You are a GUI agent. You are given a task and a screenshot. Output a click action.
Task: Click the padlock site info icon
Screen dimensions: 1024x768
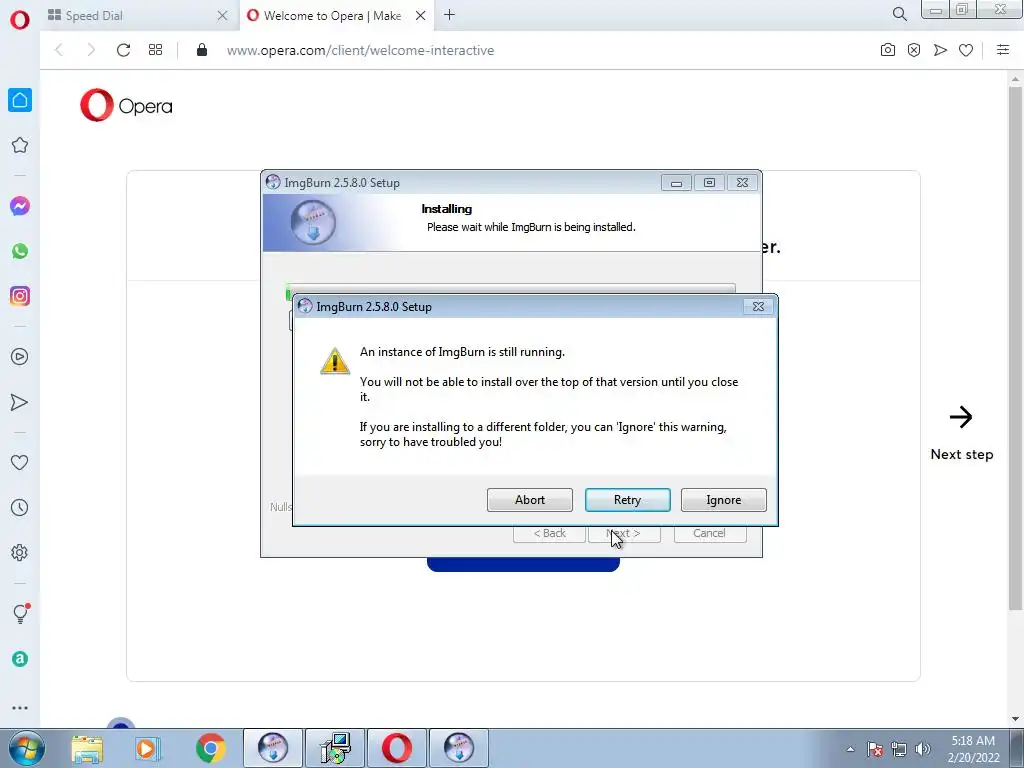tap(202, 50)
